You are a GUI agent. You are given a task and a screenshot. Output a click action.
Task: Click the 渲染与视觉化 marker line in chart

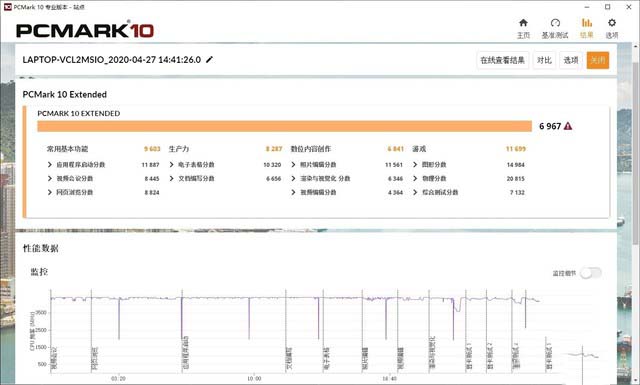[x=429, y=331]
